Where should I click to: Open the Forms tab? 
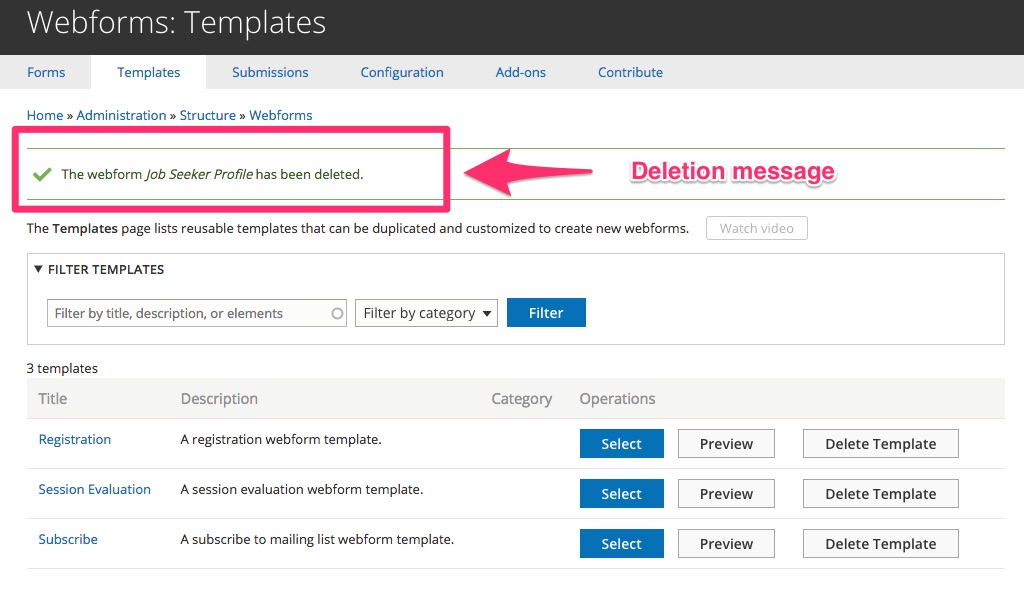[46, 72]
